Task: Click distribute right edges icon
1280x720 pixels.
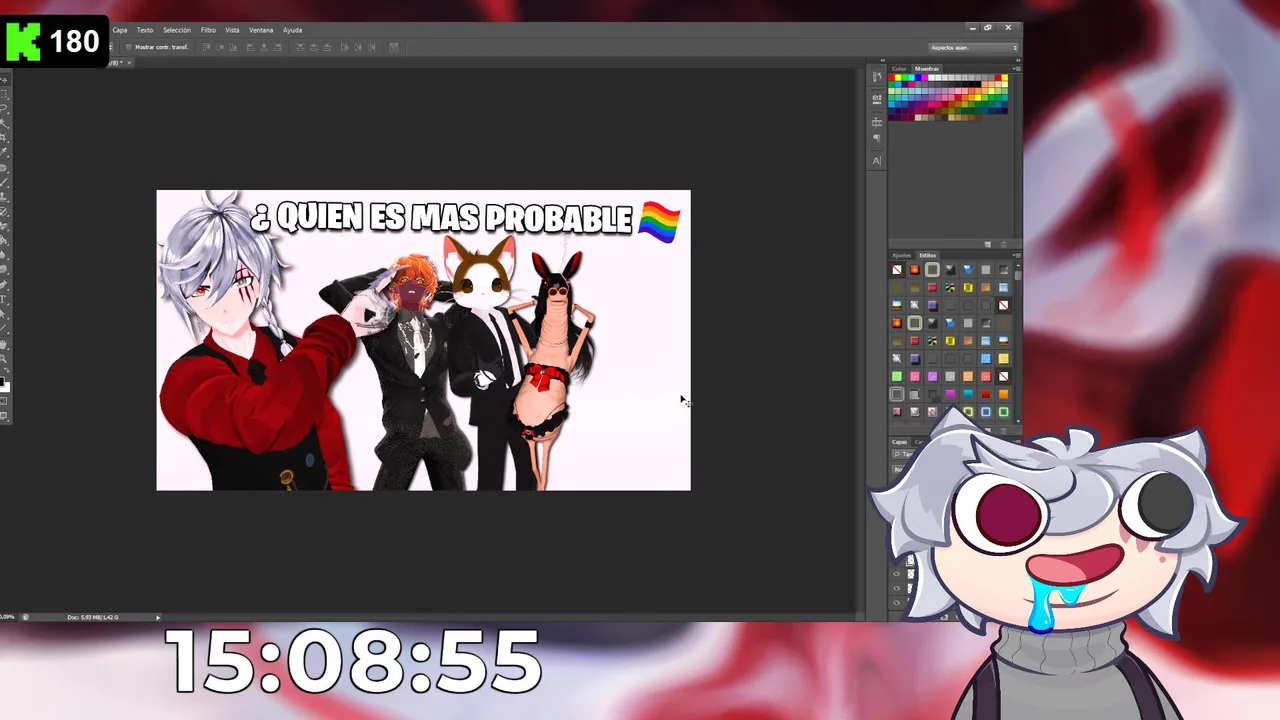Action: point(371,47)
